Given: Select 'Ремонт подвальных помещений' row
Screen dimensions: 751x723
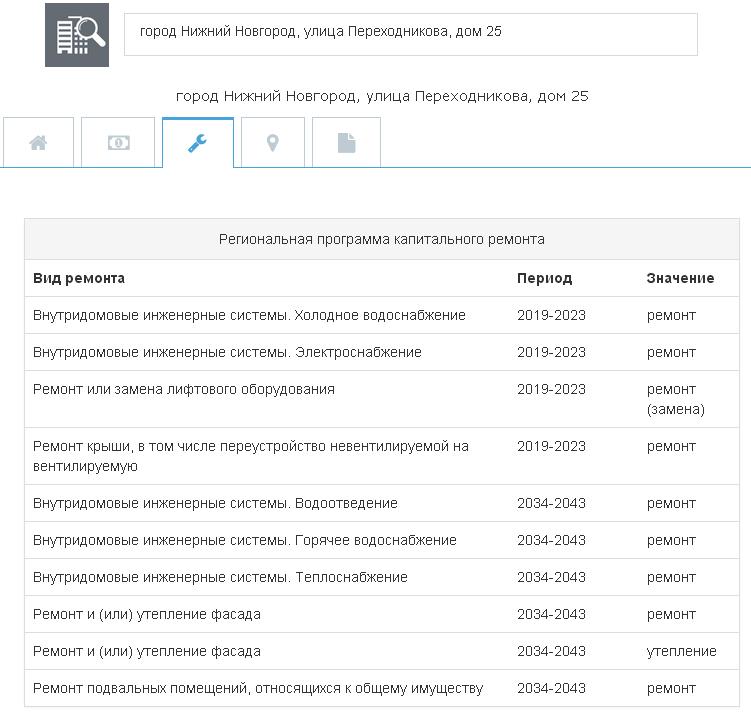Looking at the screenshot, I should click(x=258, y=688).
